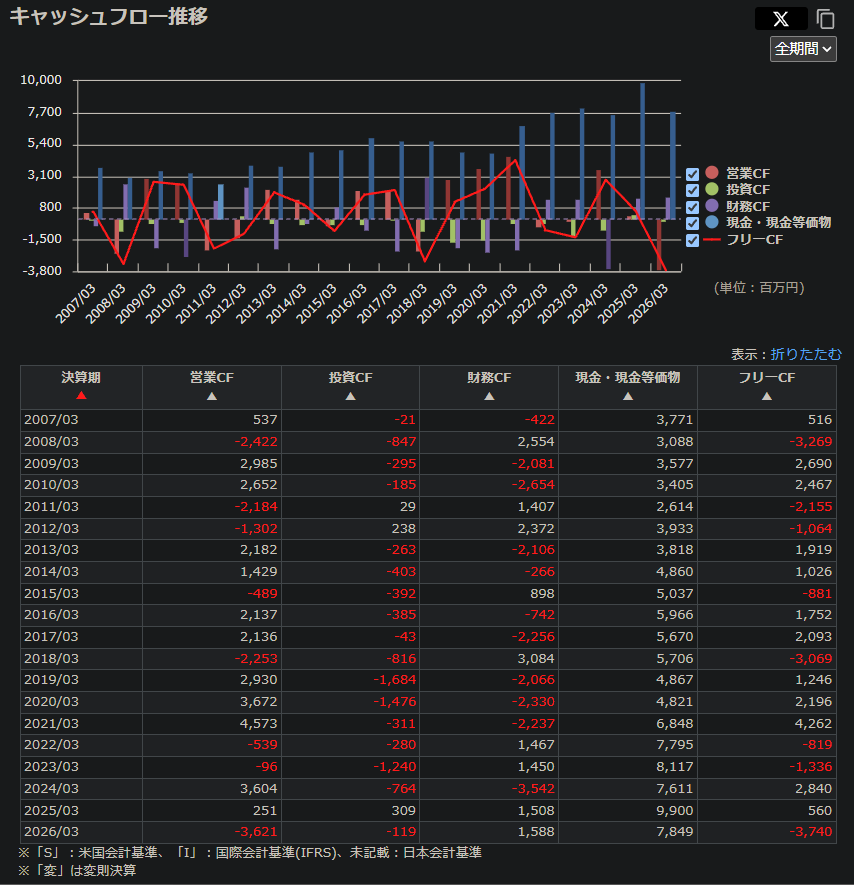Uncheck the 現金・現金等価物 series checkbox
Image resolution: width=854 pixels, height=885 pixels.
tap(692, 224)
